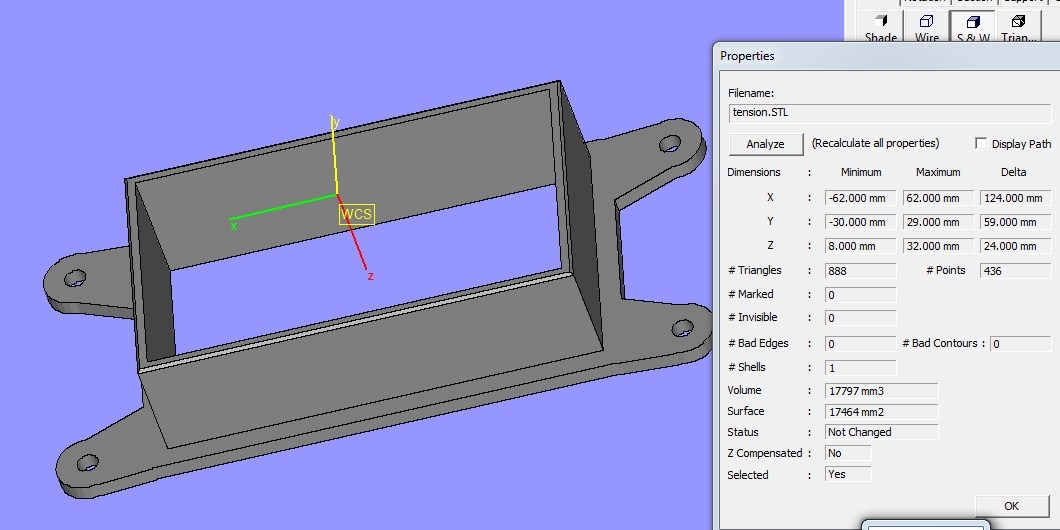Click the Invisible count field
Viewport: 1060px width, 530px height.
tap(861, 318)
